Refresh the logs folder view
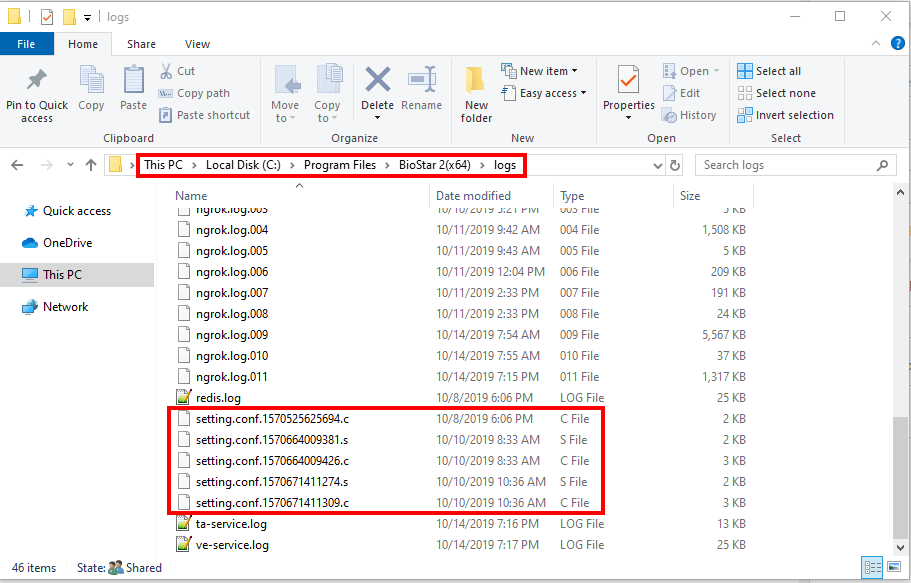This screenshot has height=583, width=911. [x=675, y=165]
